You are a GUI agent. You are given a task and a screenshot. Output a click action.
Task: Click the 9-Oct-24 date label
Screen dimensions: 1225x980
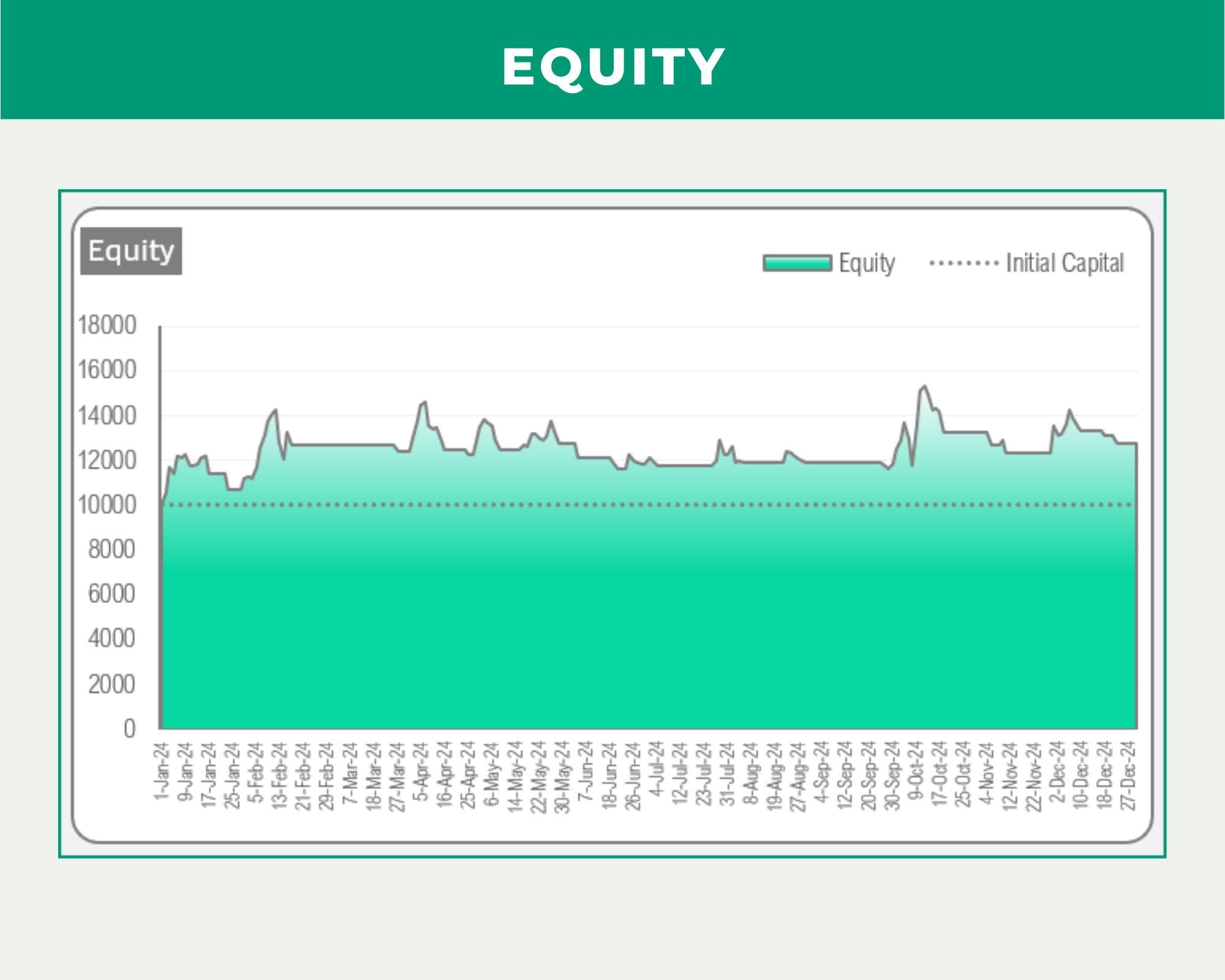pos(916,770)
